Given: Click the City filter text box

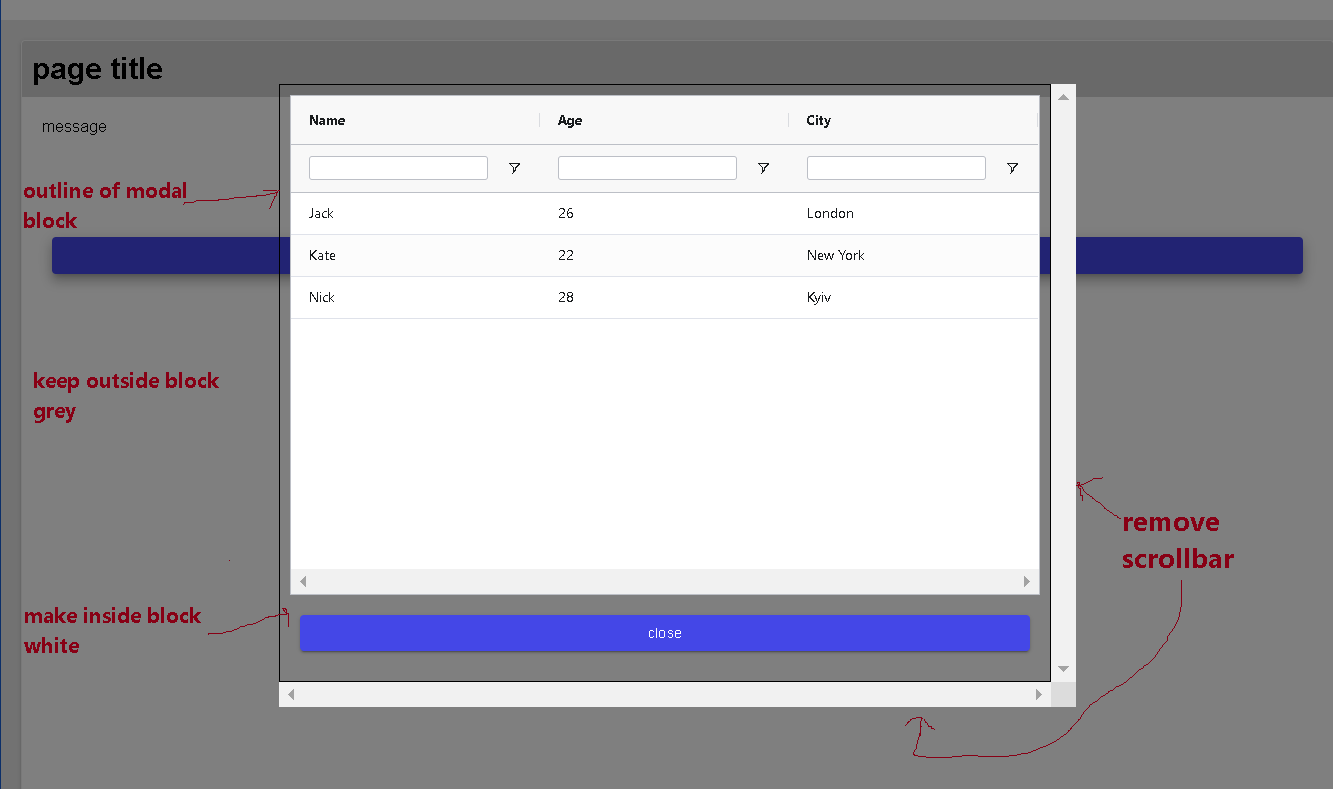Looking at the screenshot, I should click(896, 168).
